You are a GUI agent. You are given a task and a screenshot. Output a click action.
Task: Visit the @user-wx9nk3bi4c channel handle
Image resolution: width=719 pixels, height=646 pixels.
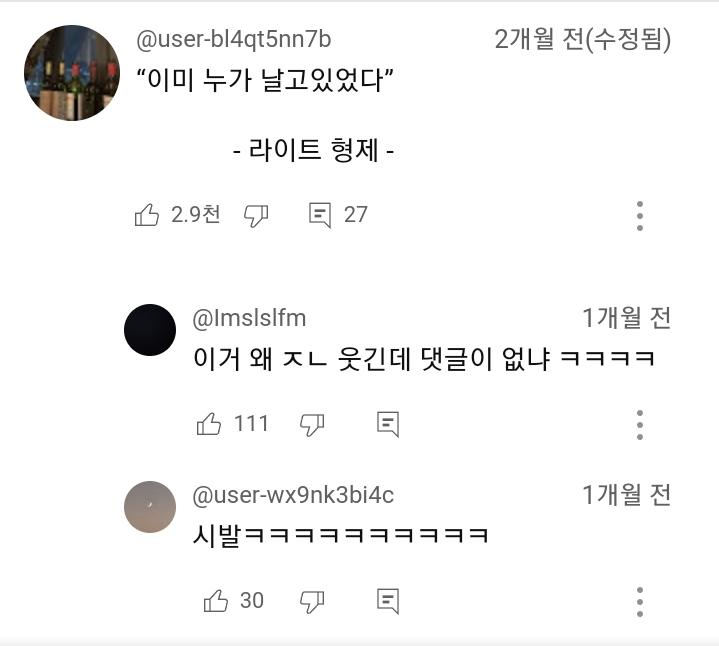(x=293, y=494)
